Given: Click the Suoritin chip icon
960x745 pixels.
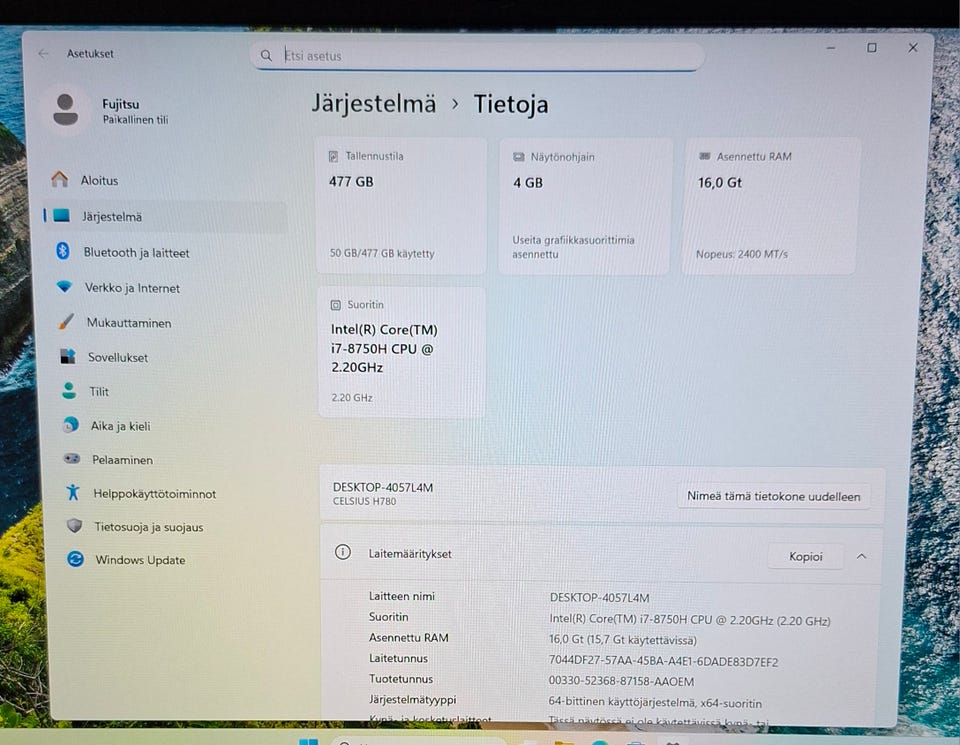Looking at the screenshot, I should click(x=336, y=305).
